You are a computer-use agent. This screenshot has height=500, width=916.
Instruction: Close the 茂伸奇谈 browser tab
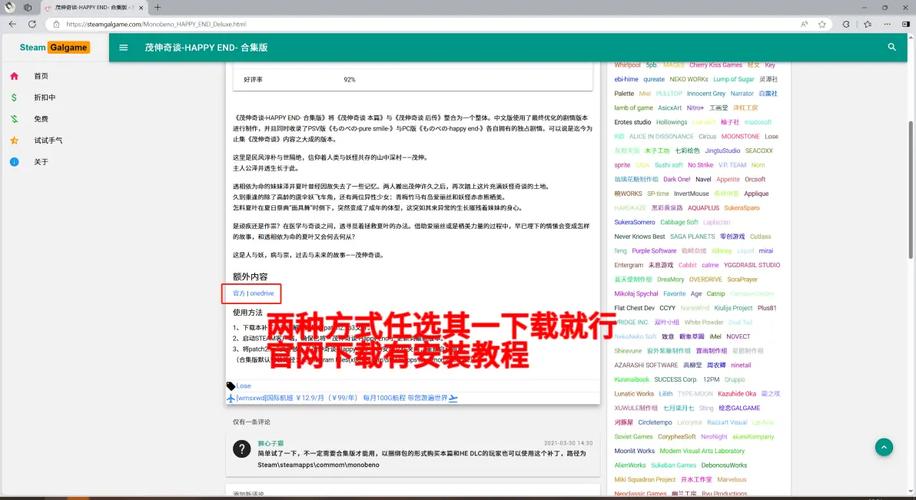tap(141, 8)
